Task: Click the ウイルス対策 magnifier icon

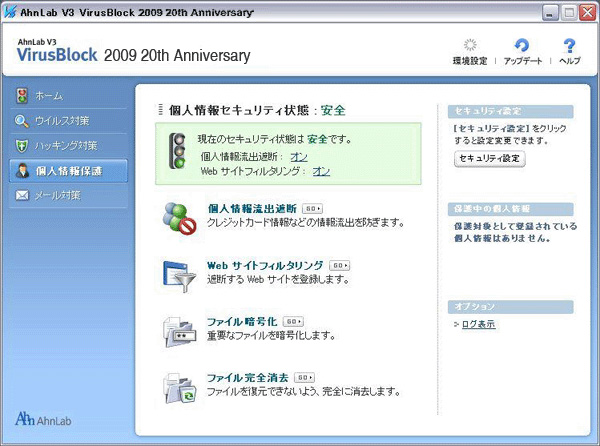Action: tap(22, 121)
